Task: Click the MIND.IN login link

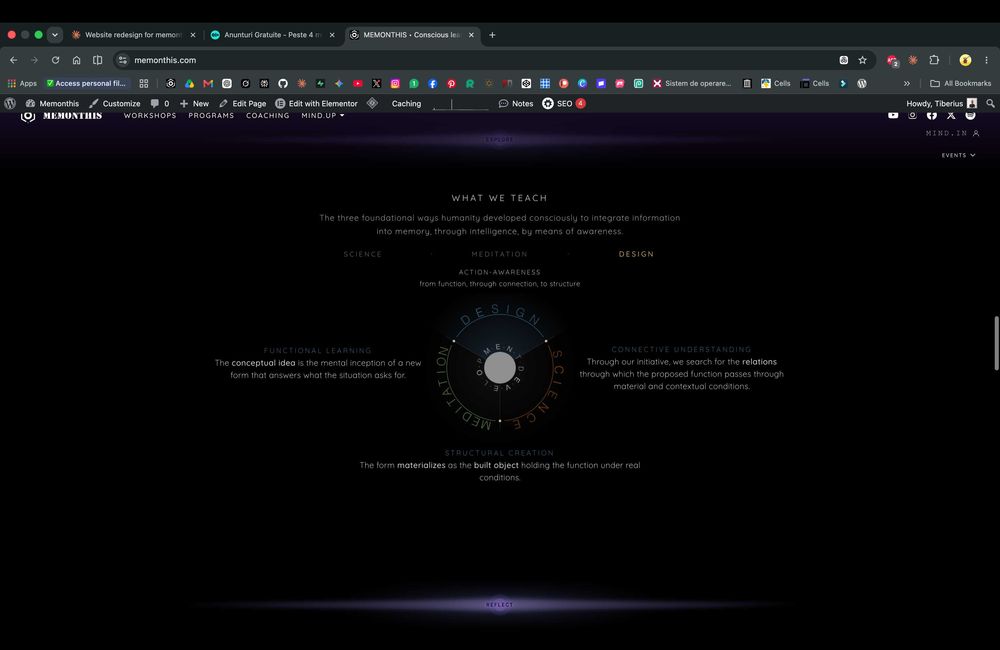Action: coord(953,133)
